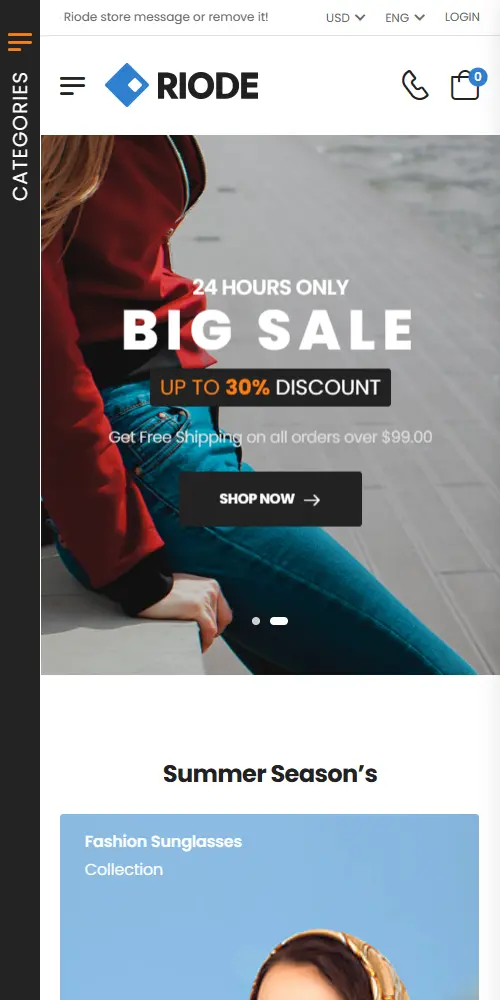Tap the phone call icon
500x1000 pixels.
click(415, 85)
